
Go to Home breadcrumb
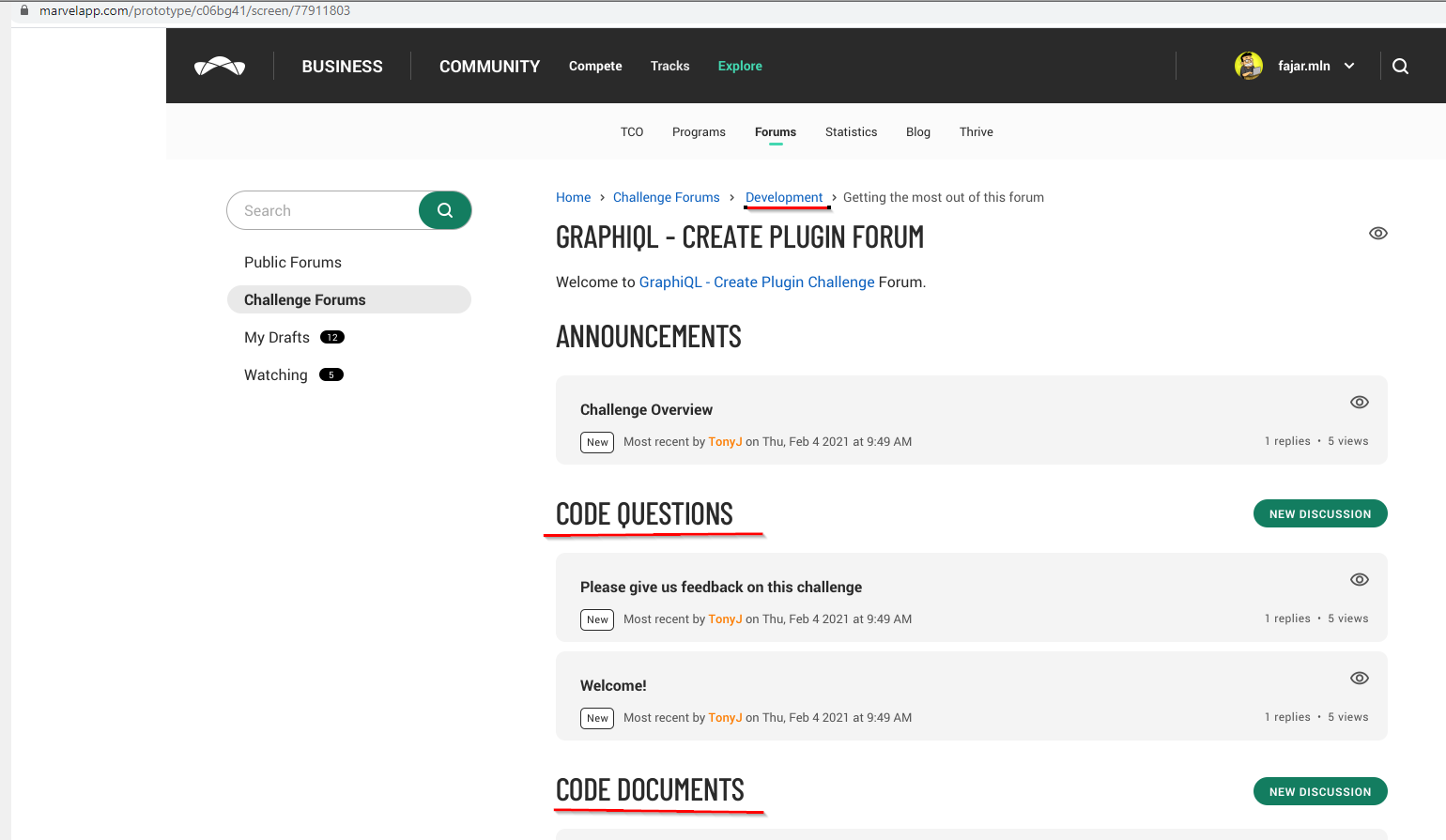[573, 197]
